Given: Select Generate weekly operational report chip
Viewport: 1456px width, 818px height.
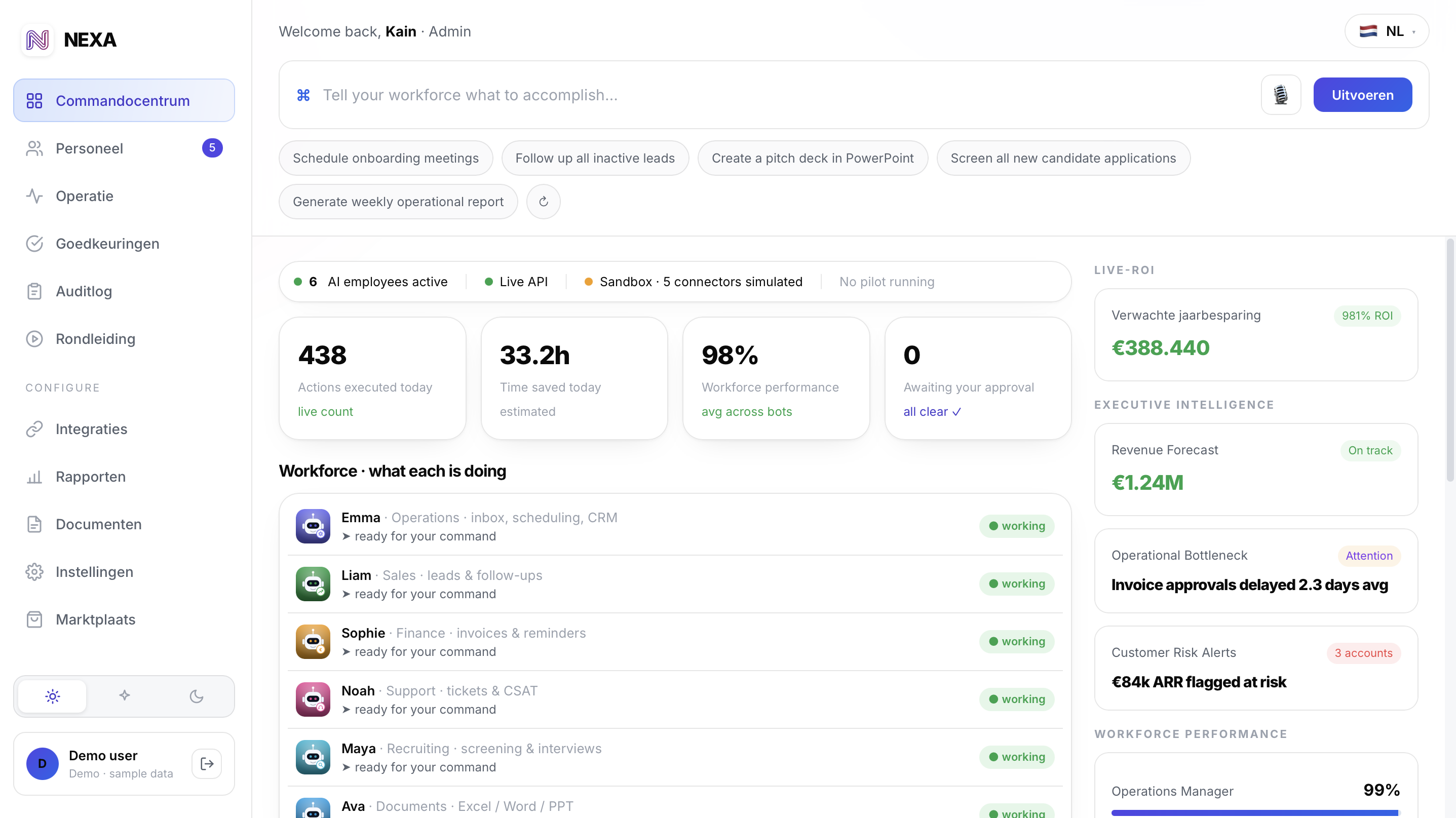Looking at the screenshot, I should click(x=398, y=202).
